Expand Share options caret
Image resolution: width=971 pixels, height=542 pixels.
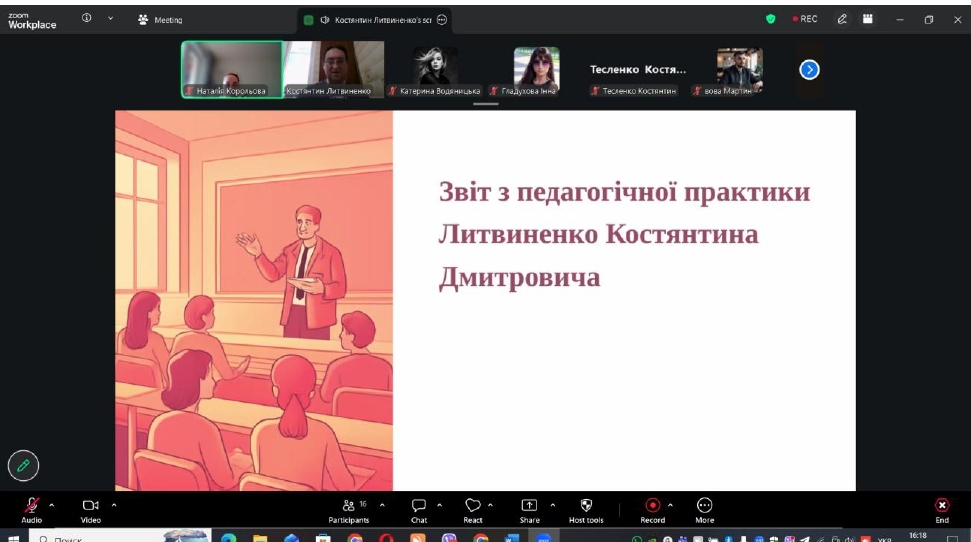[552, 505]
